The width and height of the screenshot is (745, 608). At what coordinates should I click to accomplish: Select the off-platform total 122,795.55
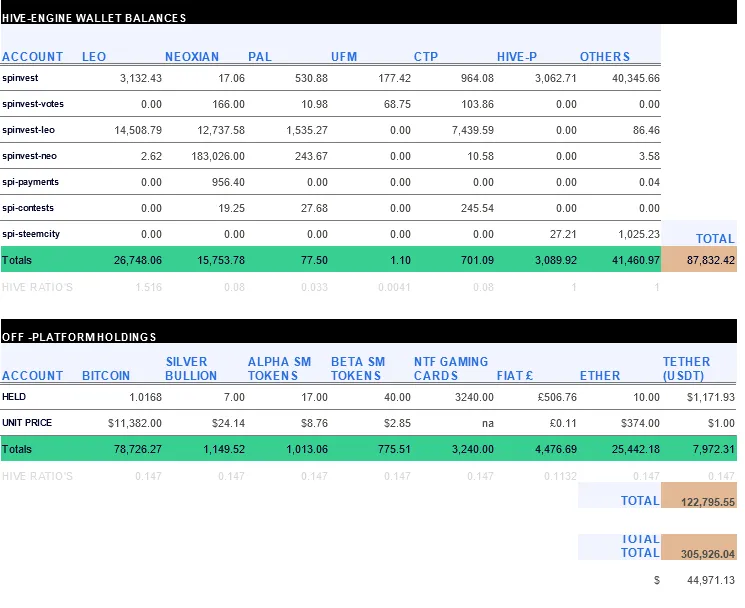coord(708,502)
